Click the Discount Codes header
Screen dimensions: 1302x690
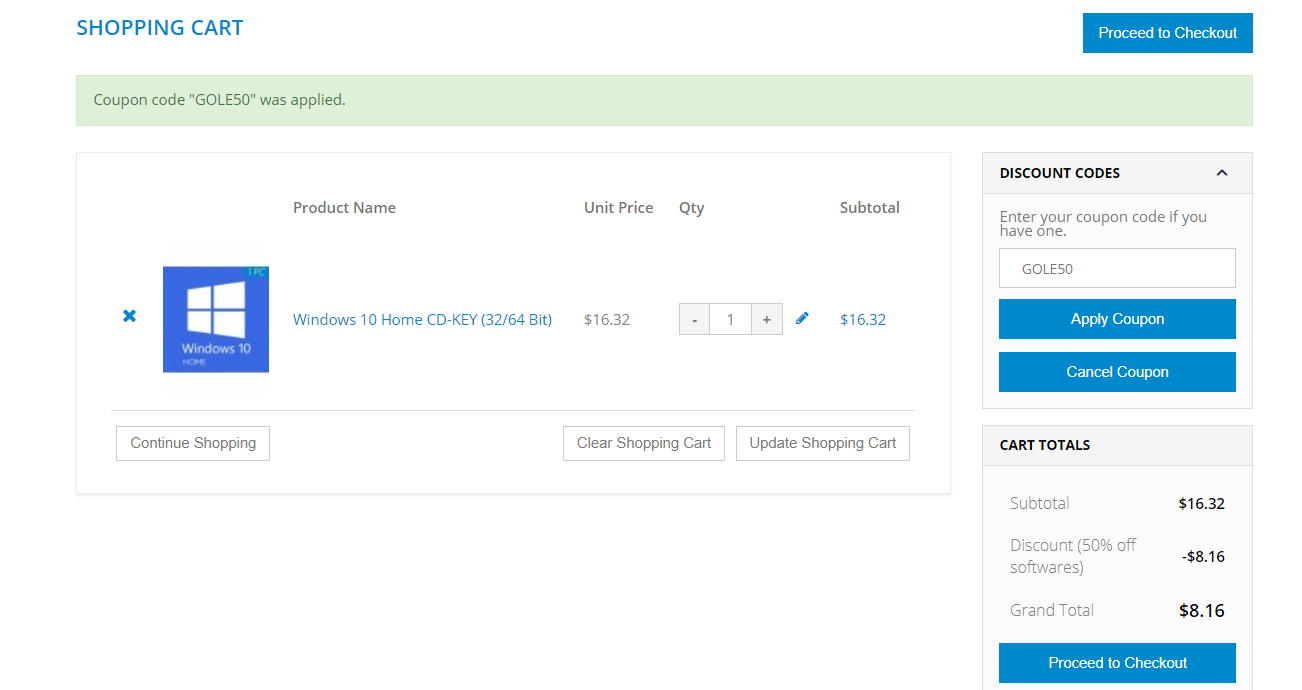coord(1117,173)
